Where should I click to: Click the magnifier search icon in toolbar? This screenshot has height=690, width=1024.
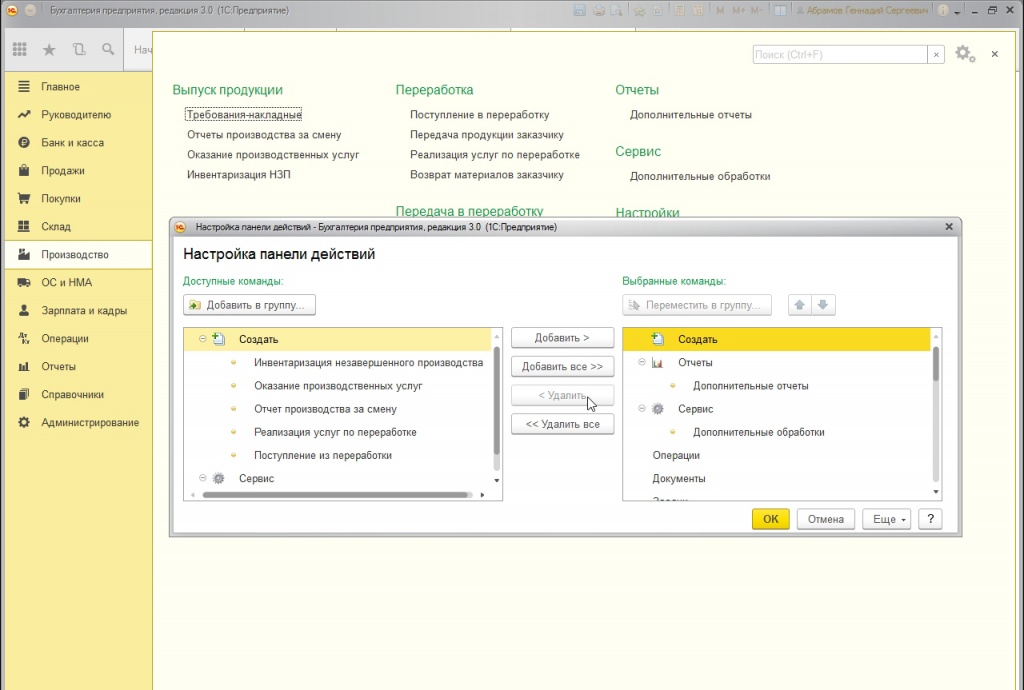point(108,49)
